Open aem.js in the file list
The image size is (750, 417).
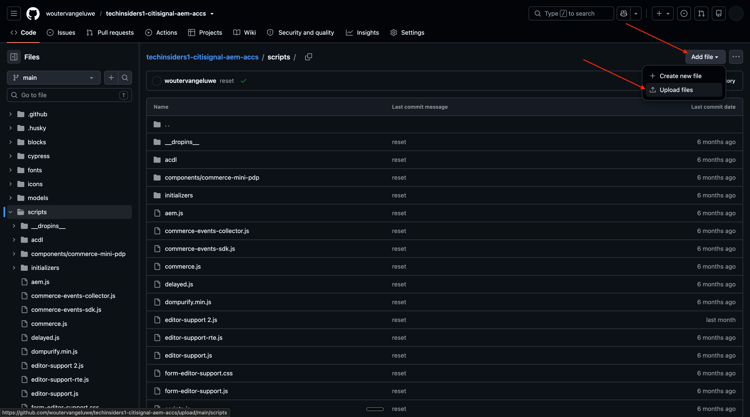click(x=174, y=213)
